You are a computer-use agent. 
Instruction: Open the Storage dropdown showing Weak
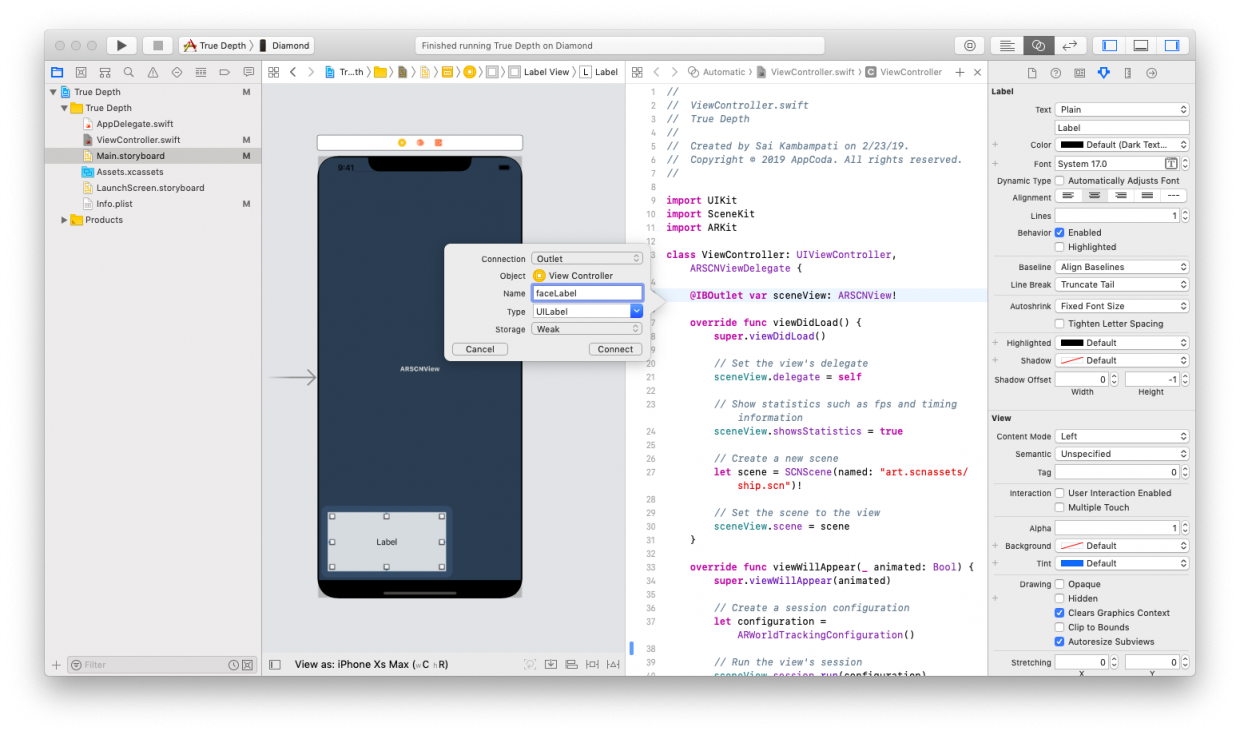click(587, 328)
